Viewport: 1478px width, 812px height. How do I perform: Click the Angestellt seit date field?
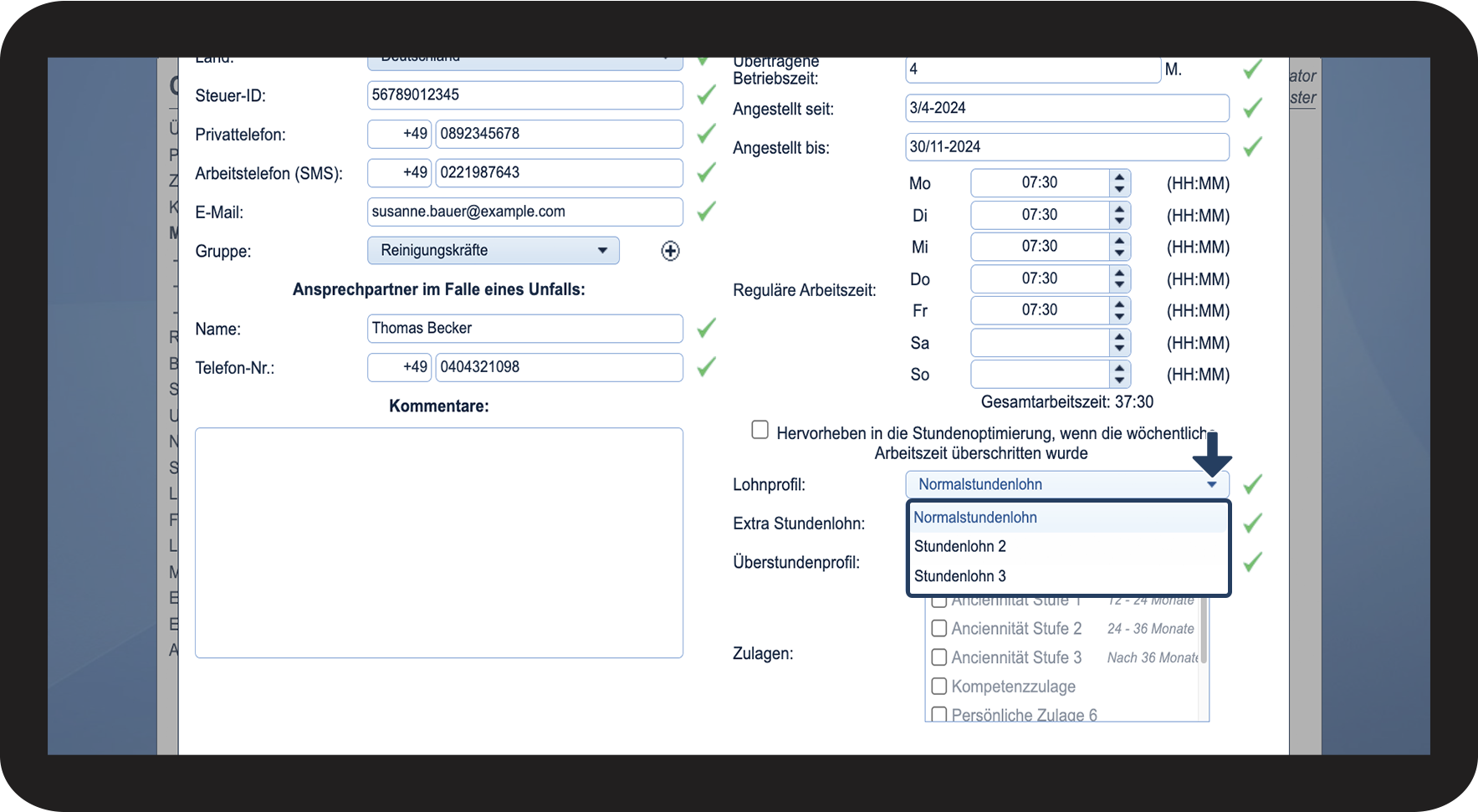(x=1067, y=108)
